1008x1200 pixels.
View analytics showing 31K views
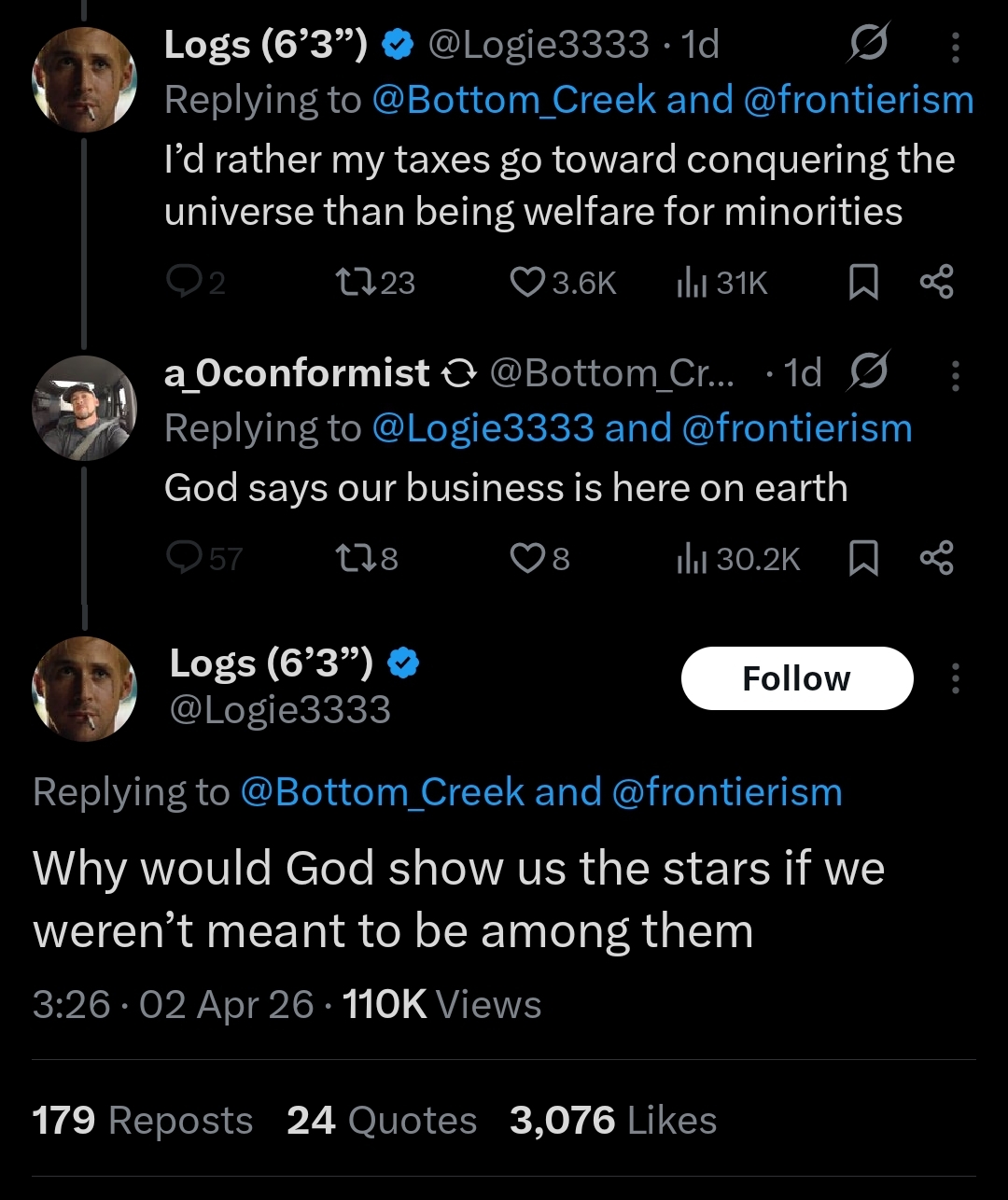click(689, 283)
